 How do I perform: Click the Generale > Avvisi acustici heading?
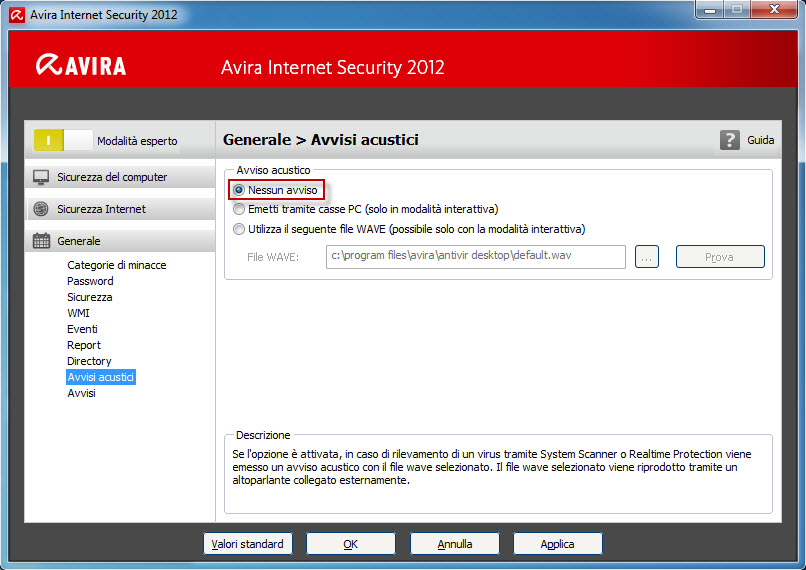coord(321,140)
